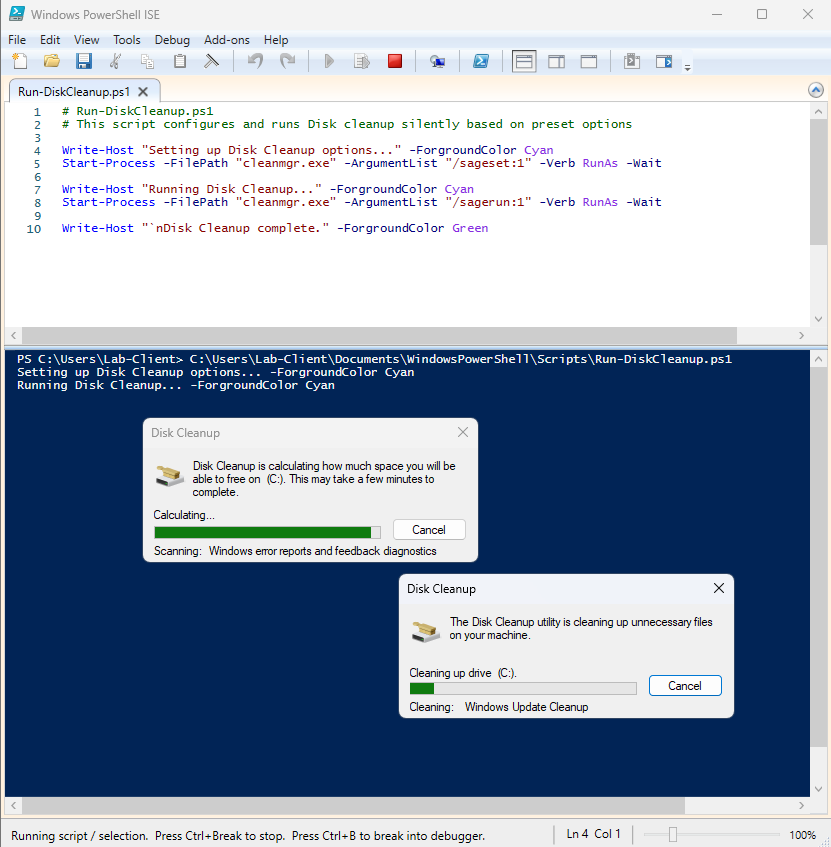Screen dimensions: 831x847
Task: Stop the running script with the red square
Action: 394,61
